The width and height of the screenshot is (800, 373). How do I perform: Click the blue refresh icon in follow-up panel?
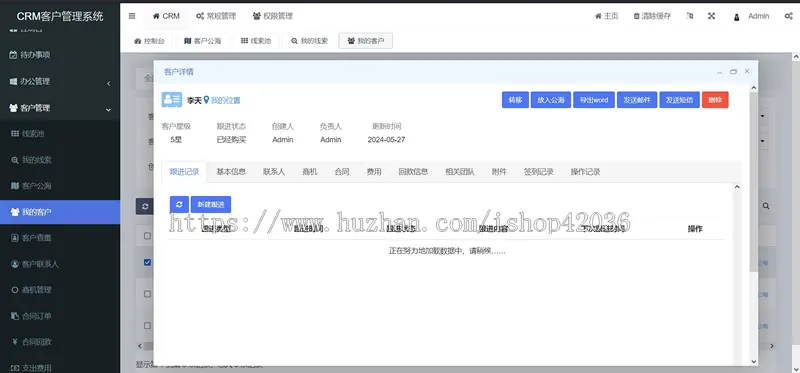179,204
